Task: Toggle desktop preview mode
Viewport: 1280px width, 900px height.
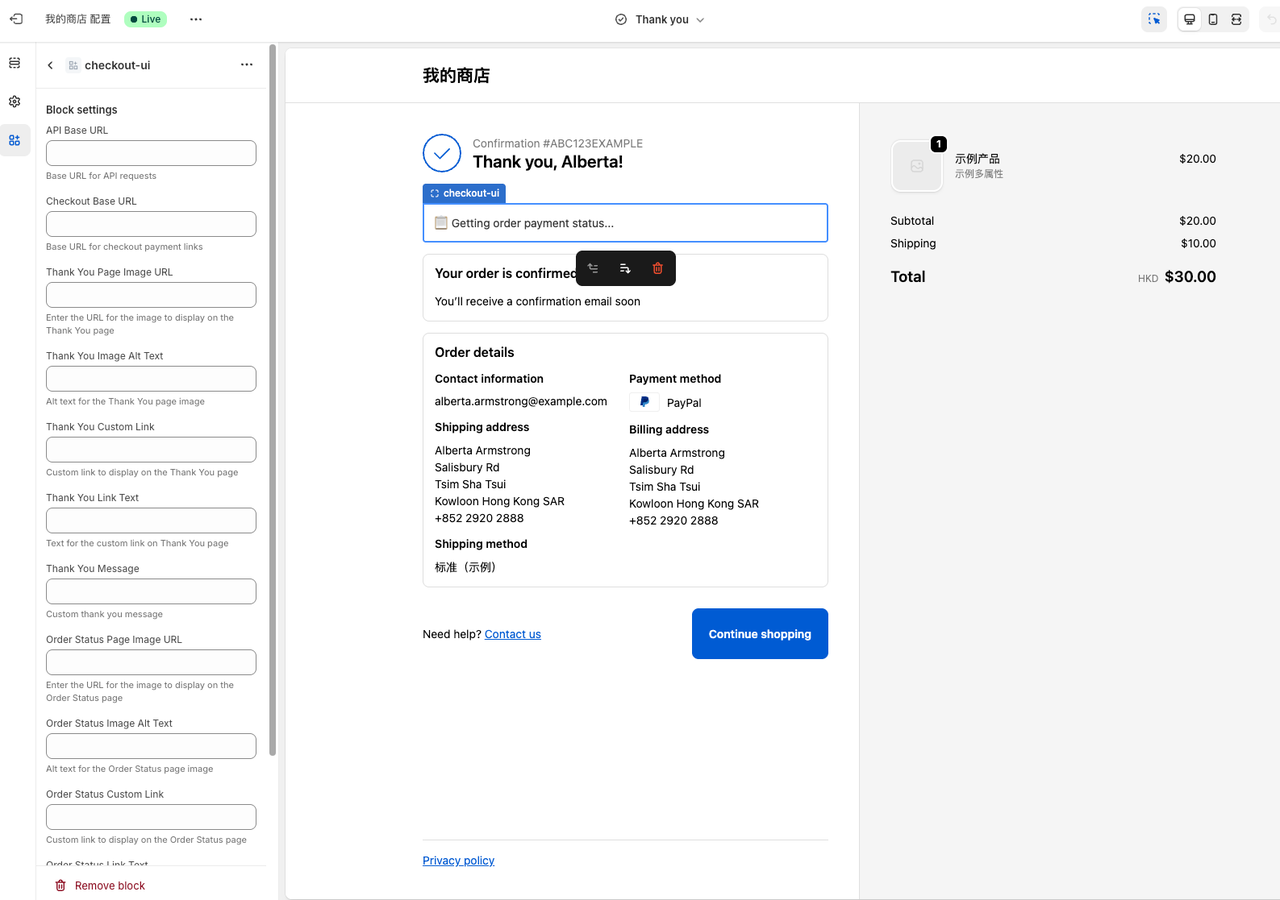Action: tap(1189, 19)
